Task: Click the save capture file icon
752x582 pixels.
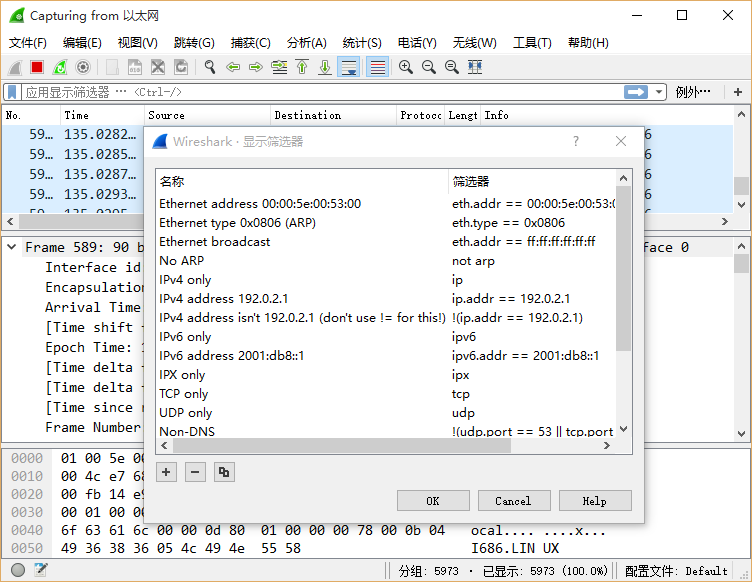Action: pyautogui.click(x=135, y=67)
